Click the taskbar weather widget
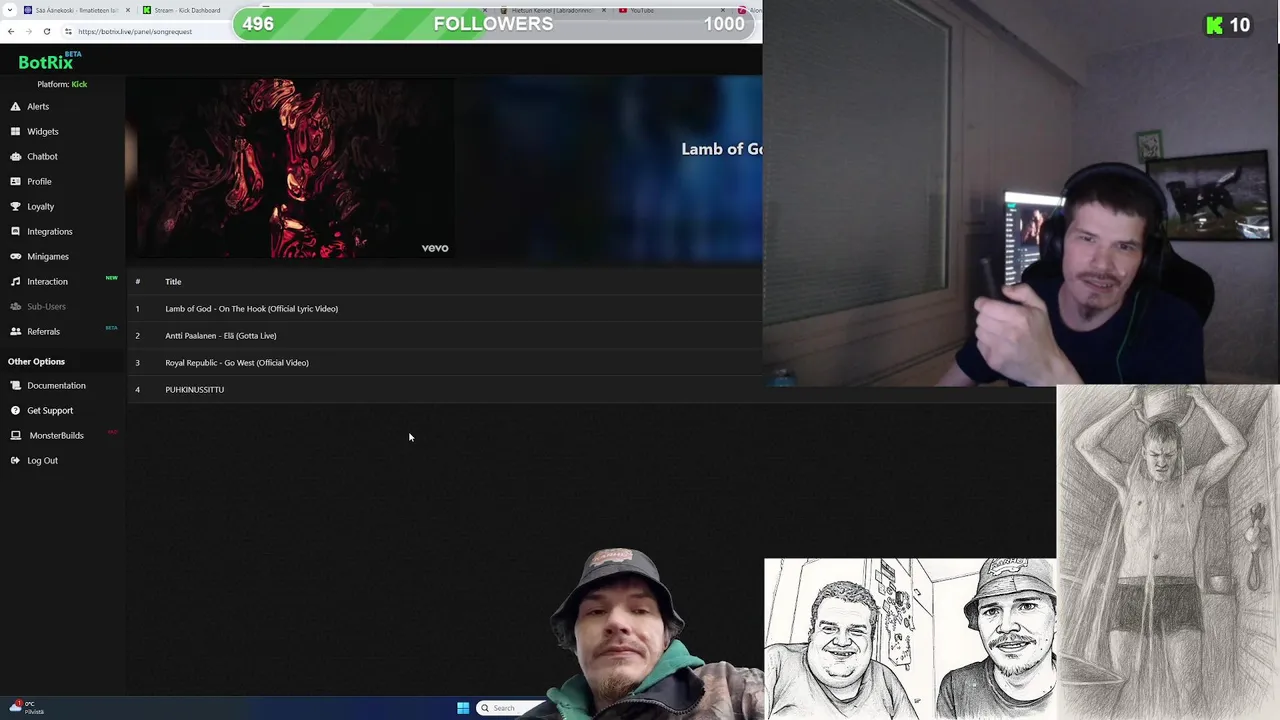This screenshot has height=720, width=1280. coord(26,708)
